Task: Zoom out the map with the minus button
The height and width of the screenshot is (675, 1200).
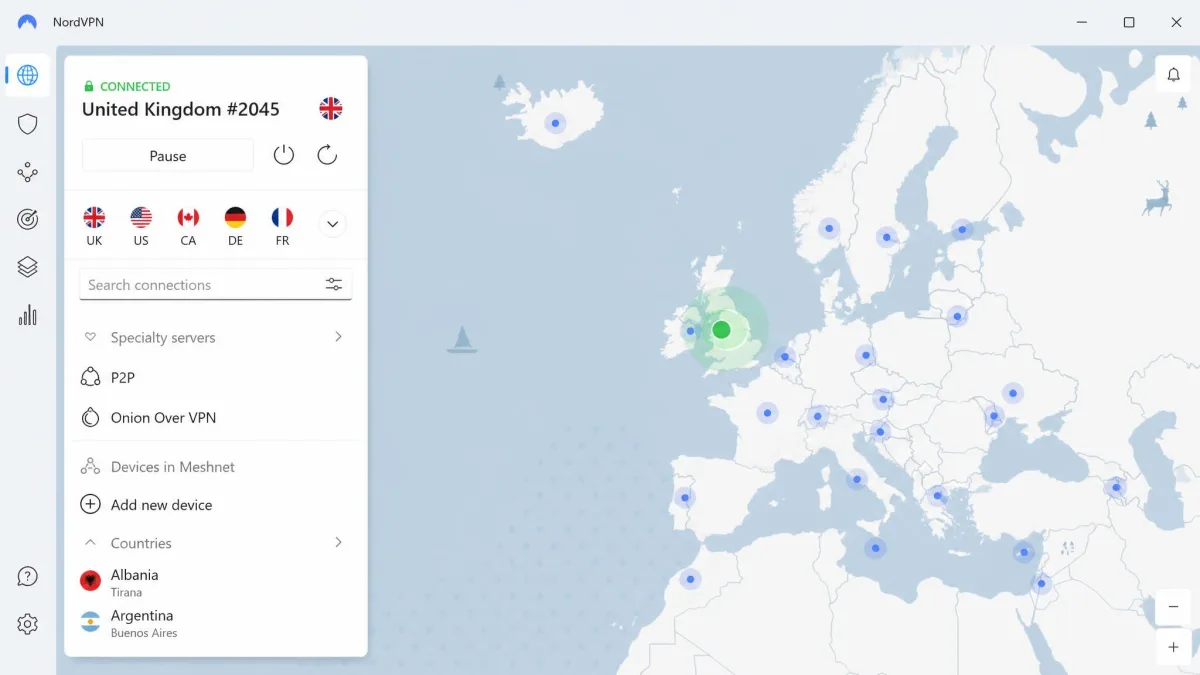Action: [1173, 607]
